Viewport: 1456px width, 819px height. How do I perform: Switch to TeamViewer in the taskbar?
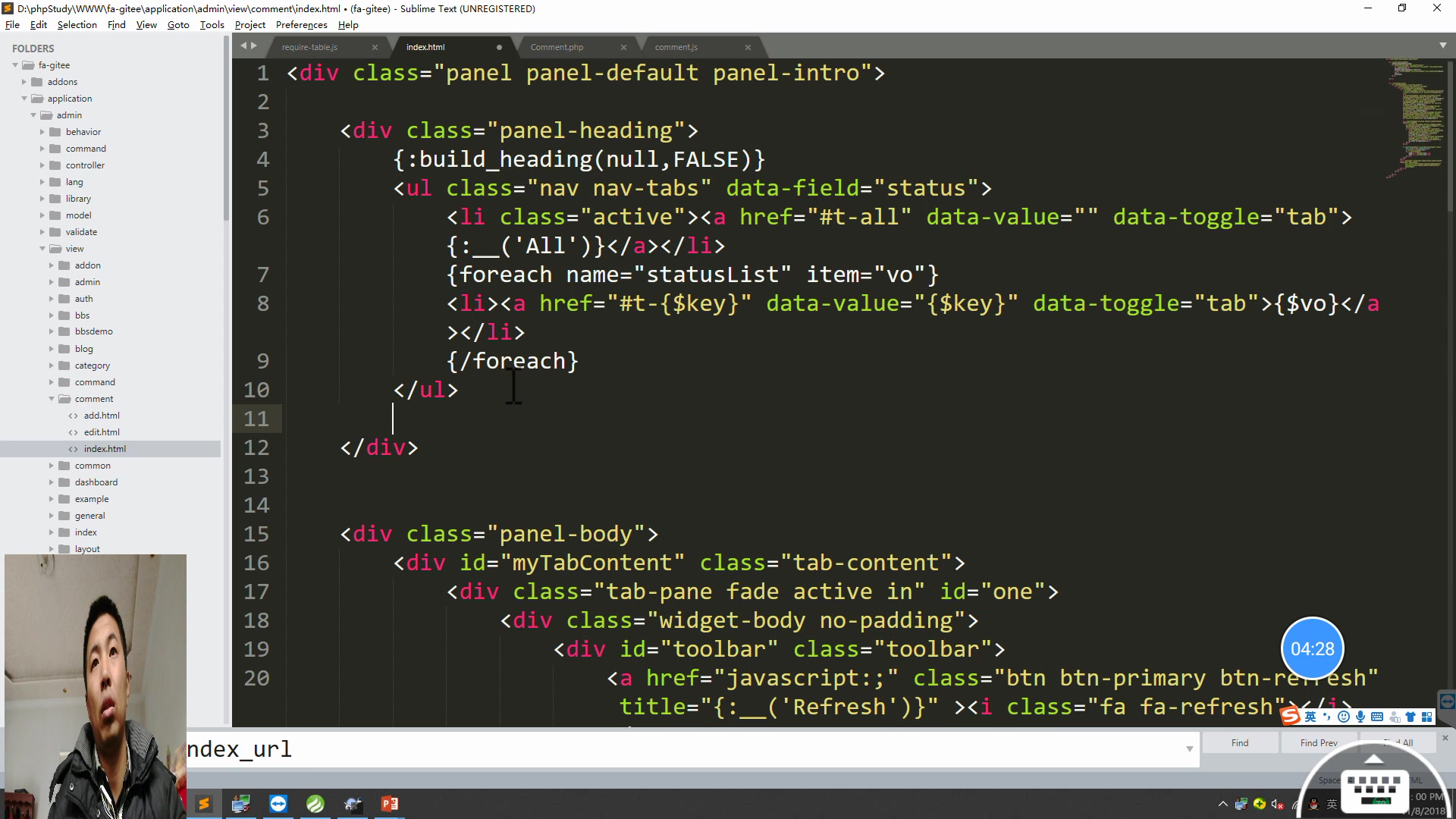[x=278, y=804]
